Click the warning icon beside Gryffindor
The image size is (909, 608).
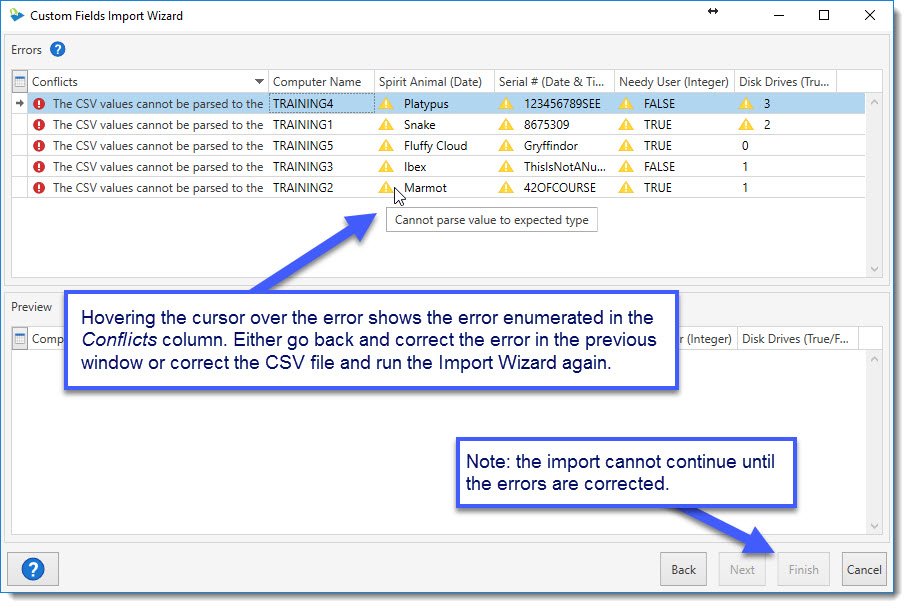pos(506,145)
